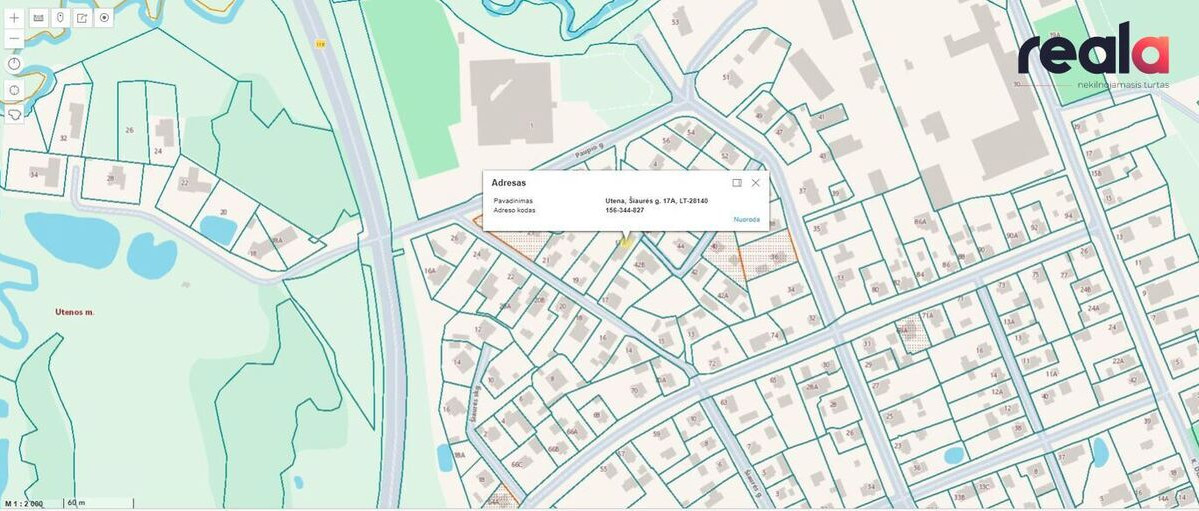This screenshot has width=1199, height=511.
Task: Open the measurement ruler tool
Action: click(x=38, y=18)
